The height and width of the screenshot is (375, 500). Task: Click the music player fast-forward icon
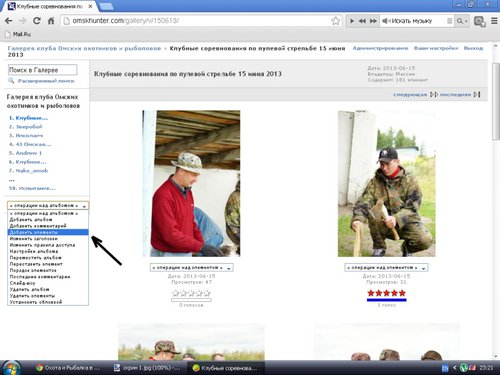(373, 21)
